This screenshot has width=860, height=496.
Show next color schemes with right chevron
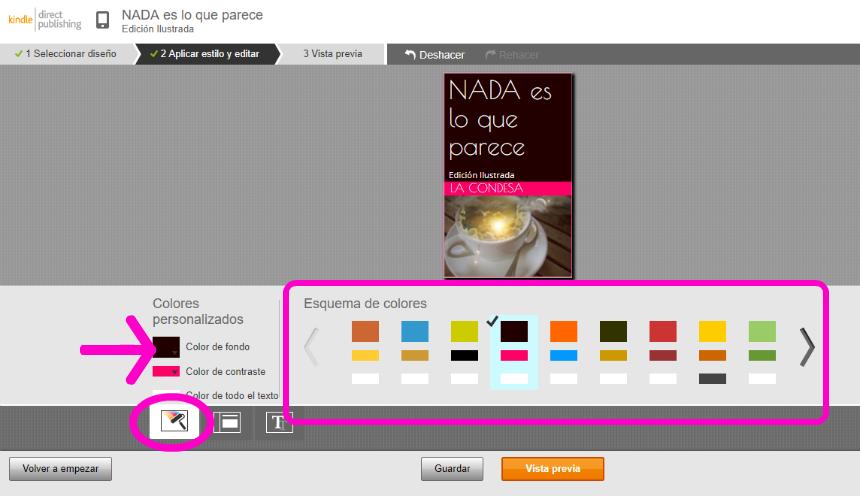point(807,347)
